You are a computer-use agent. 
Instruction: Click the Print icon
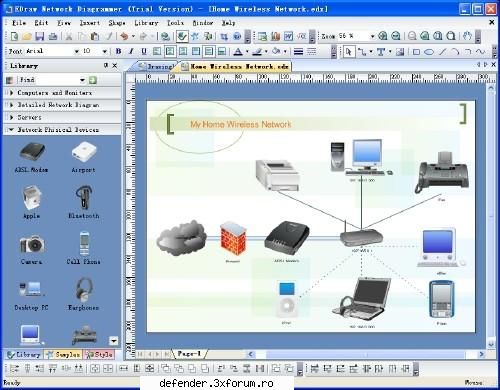53,36
